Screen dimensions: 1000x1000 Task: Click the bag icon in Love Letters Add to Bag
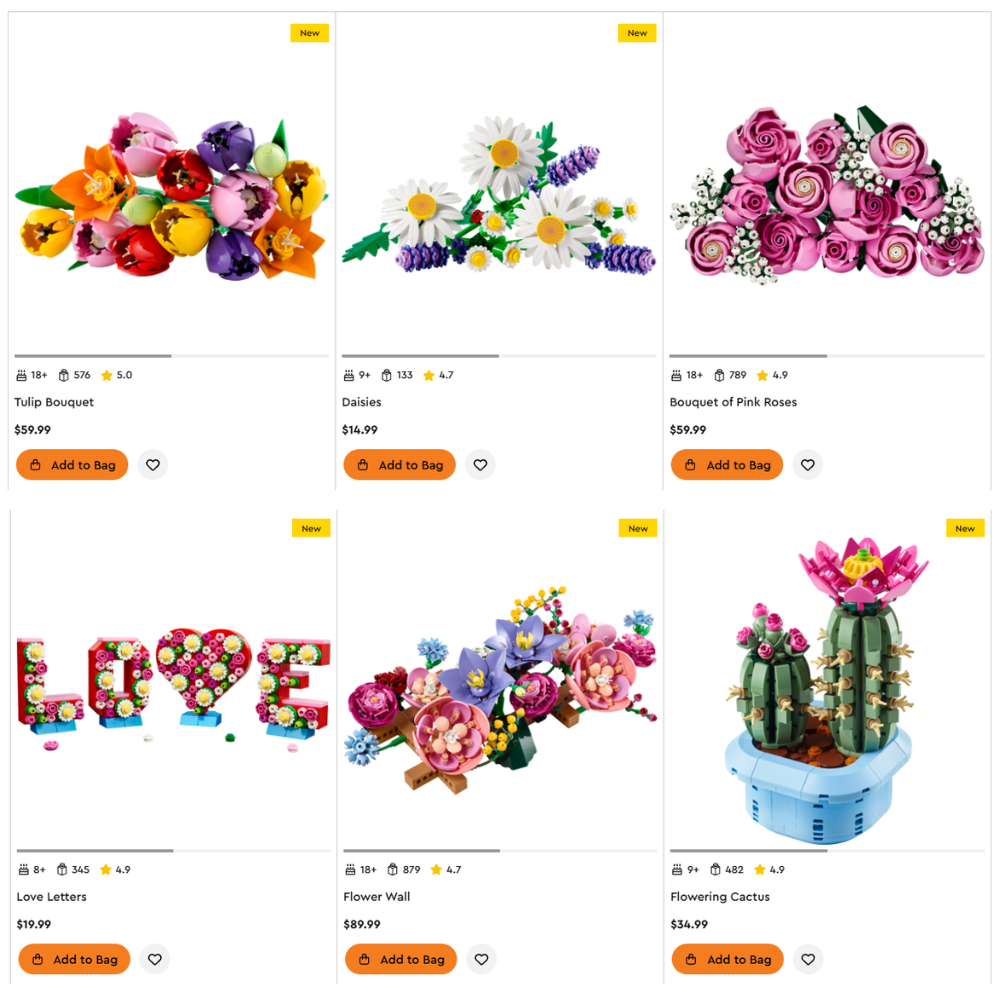[x=37, y=959]
